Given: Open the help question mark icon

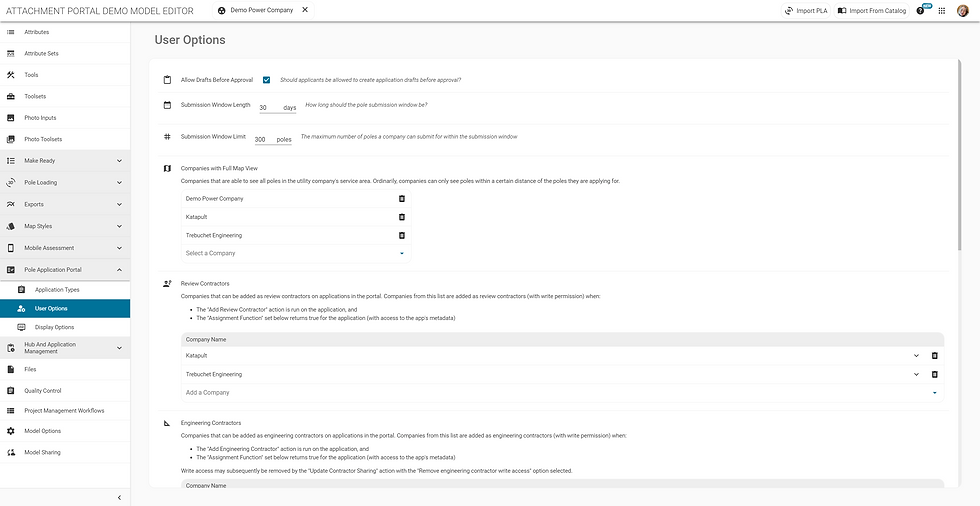Looking at the screenshot, I should click(921, 11).
